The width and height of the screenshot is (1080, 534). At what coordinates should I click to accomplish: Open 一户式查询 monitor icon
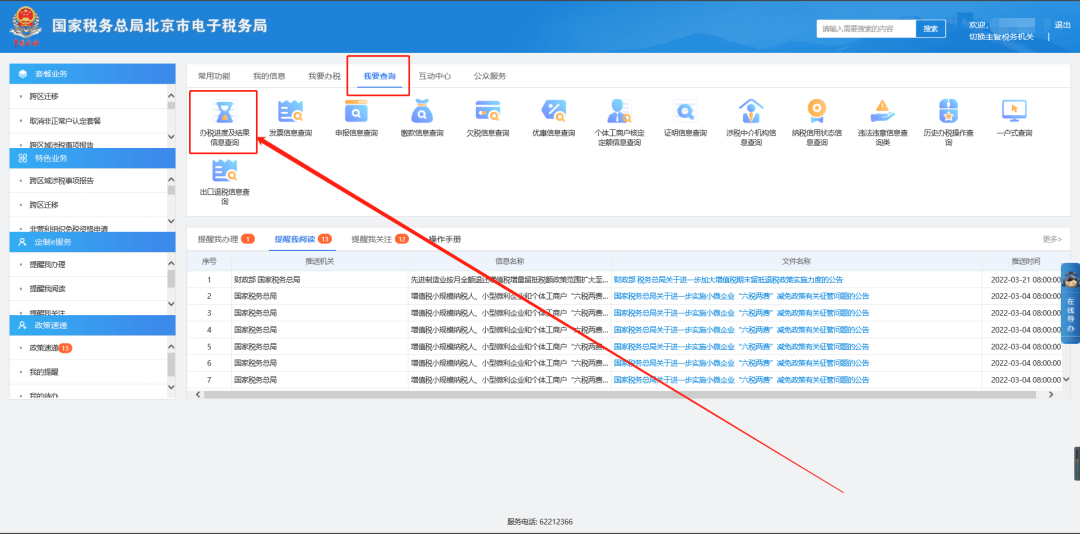coord(1014,111)
